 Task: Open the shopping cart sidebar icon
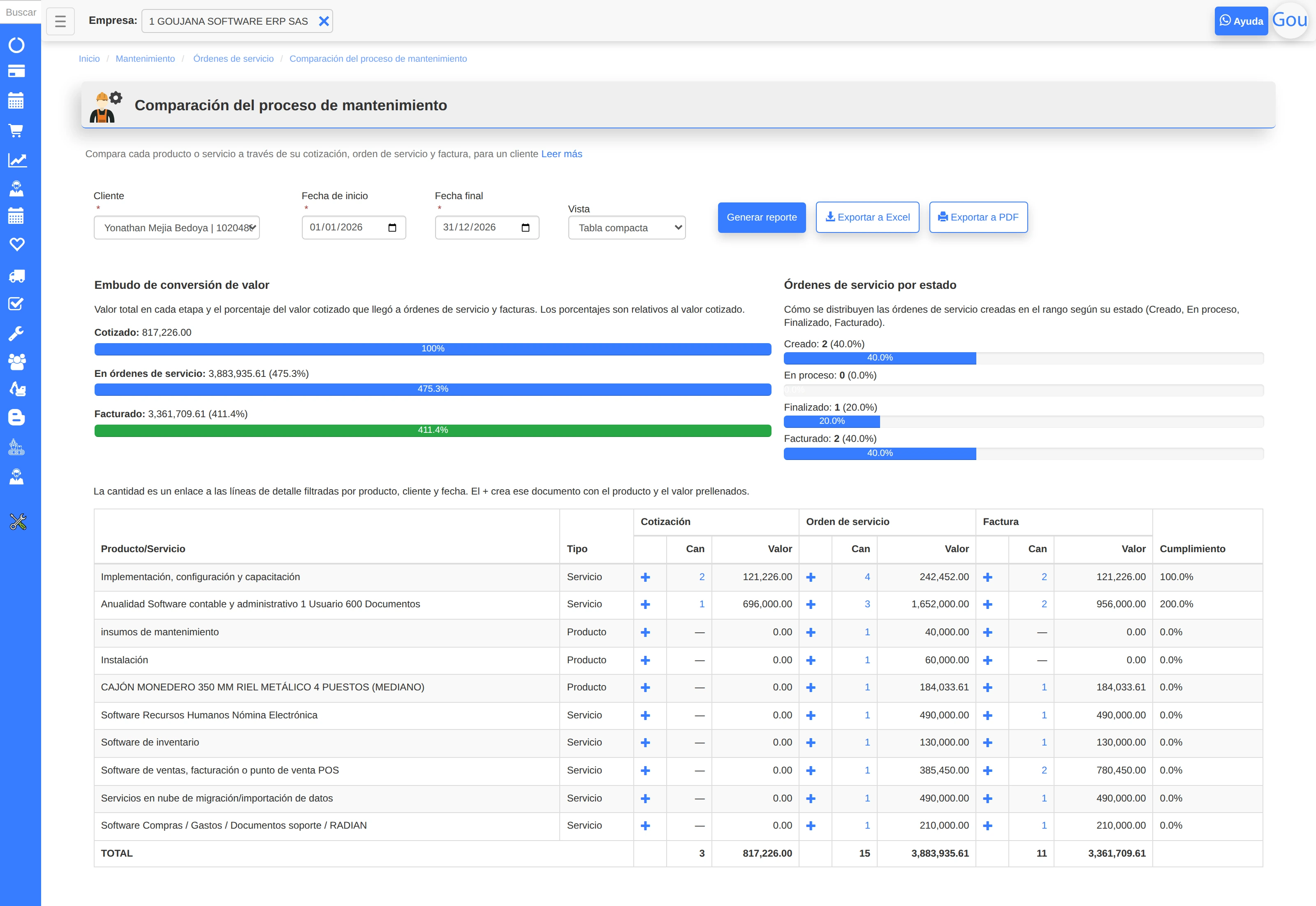coord(16,130)
